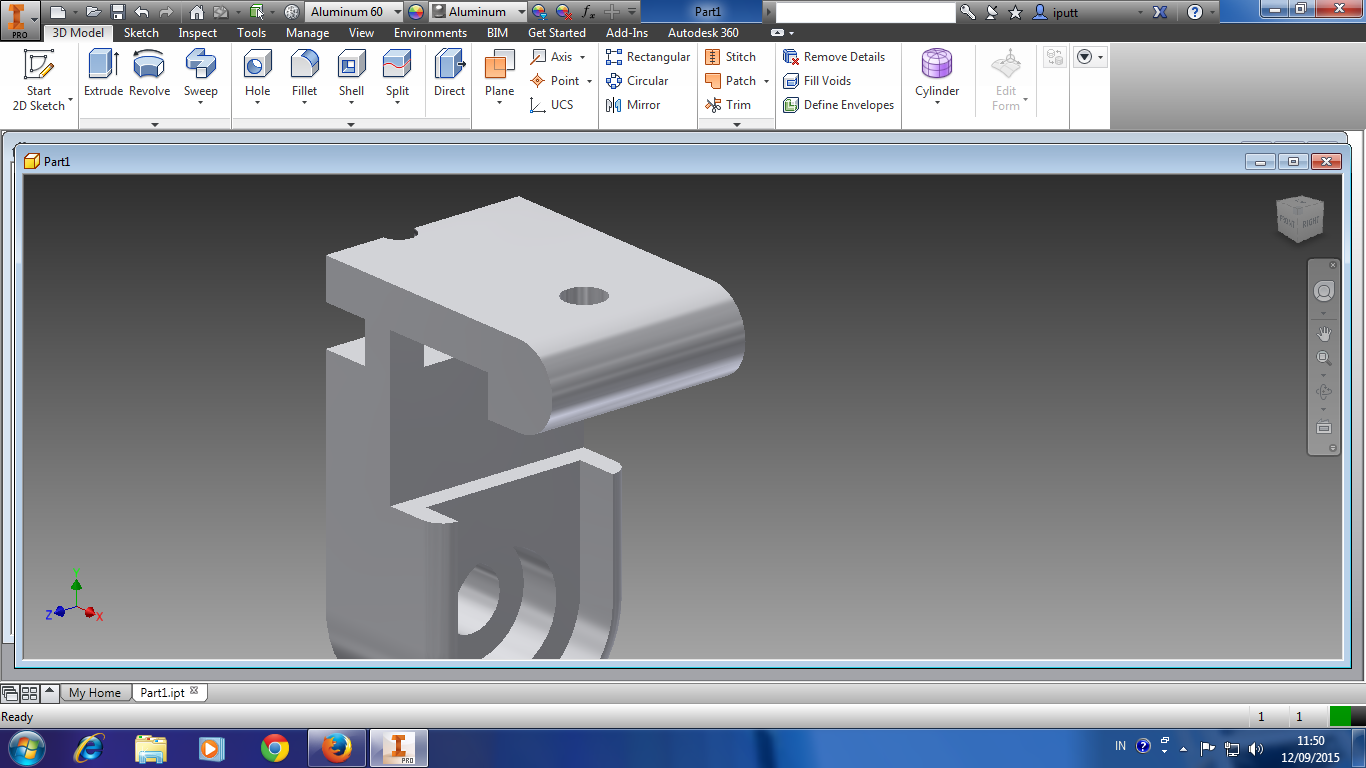Viewport: 1366px width, 768px height.
Task: Open the Manage menu tab
Action: point(307,33)
